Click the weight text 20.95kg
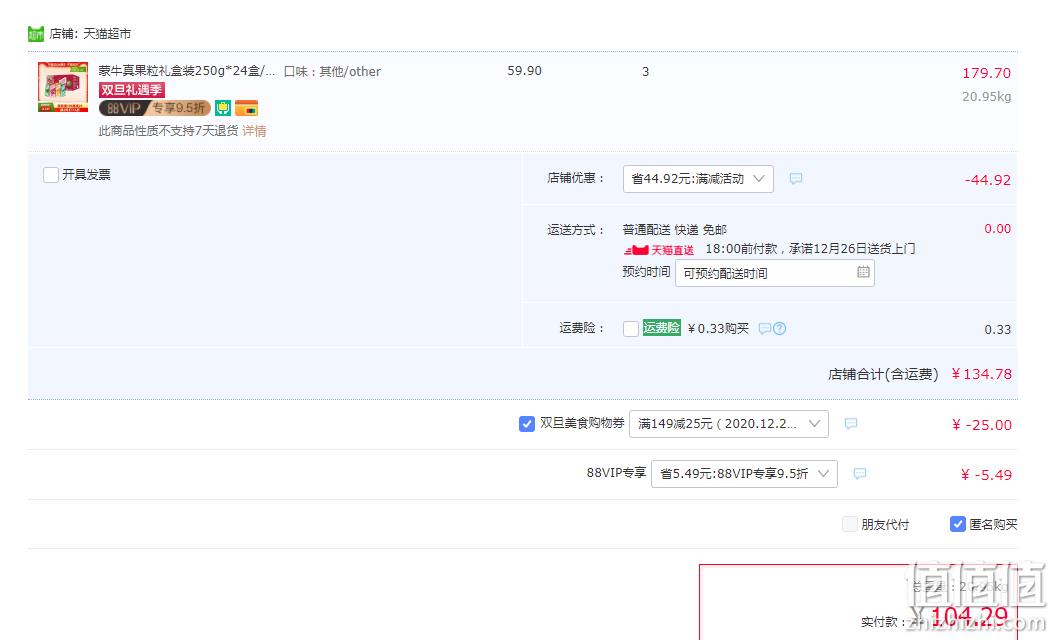This screenshot has width=1055, height=640. tap(986, 97)
